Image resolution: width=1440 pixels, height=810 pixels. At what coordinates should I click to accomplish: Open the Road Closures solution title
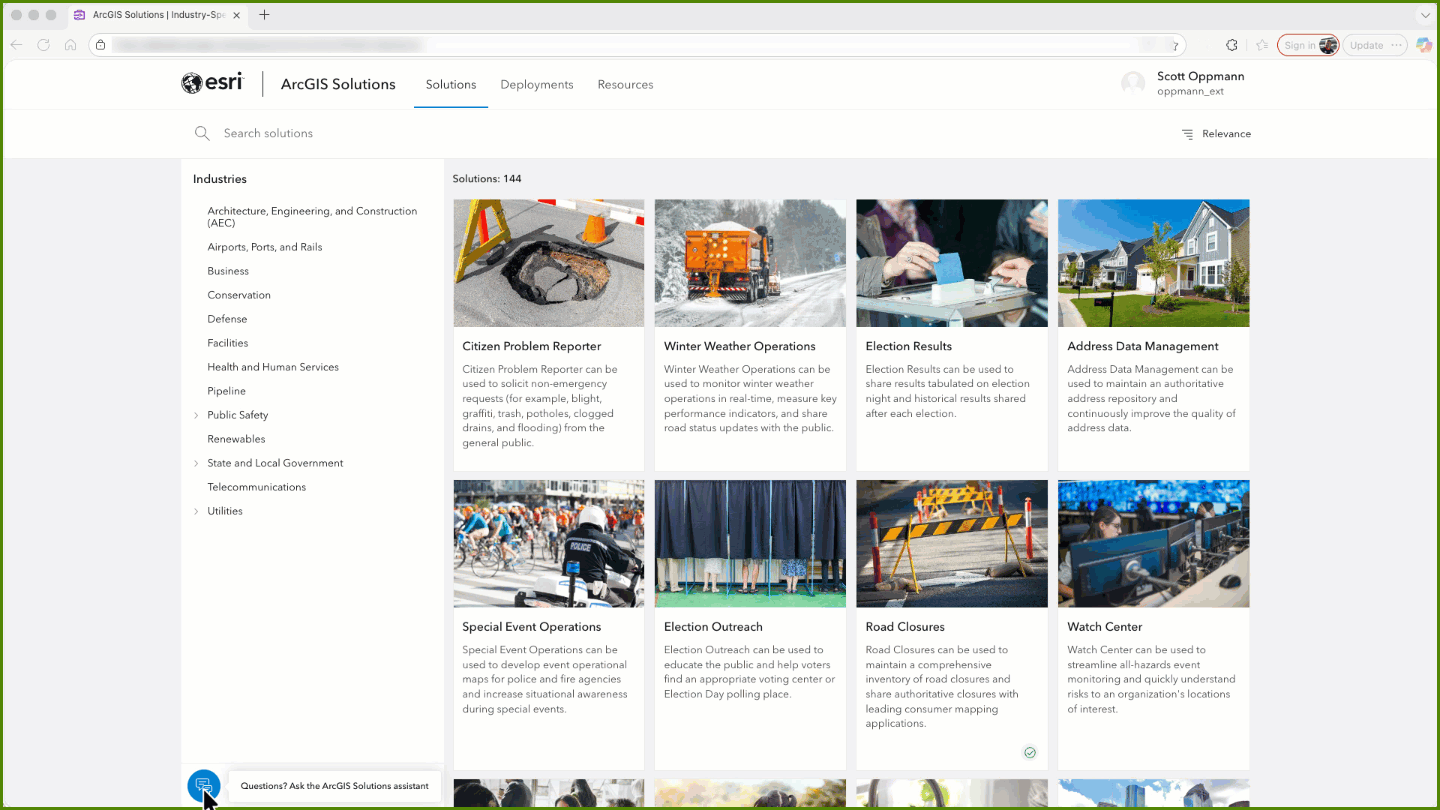tap(905, 627)
